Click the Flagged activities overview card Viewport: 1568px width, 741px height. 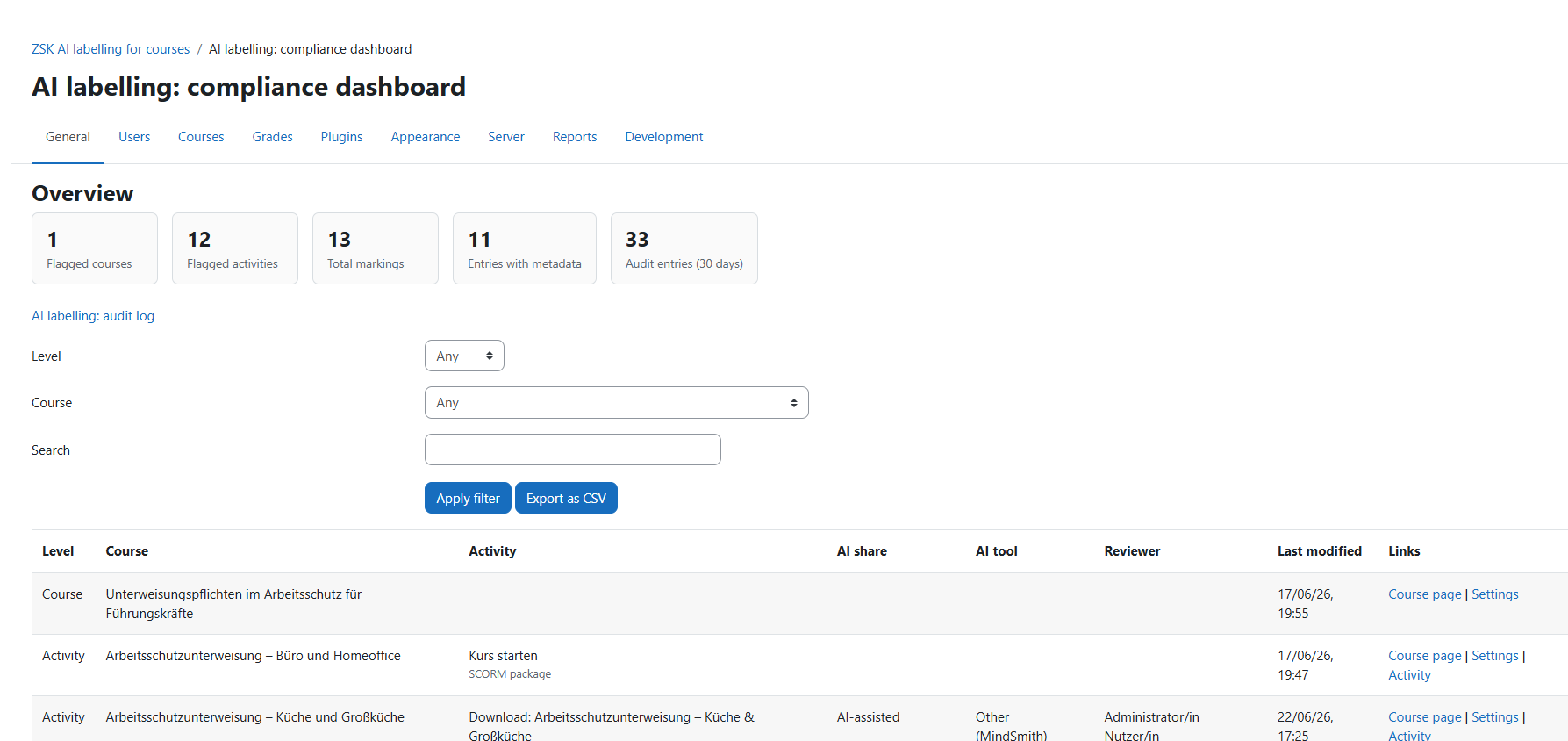click(x=235, y=248)
